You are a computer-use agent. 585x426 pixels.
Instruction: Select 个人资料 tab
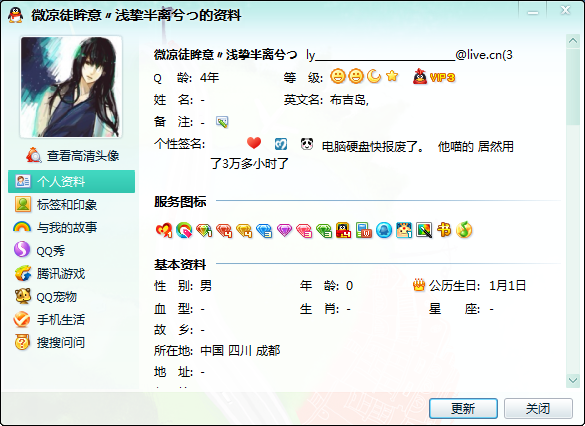(71, 181)
